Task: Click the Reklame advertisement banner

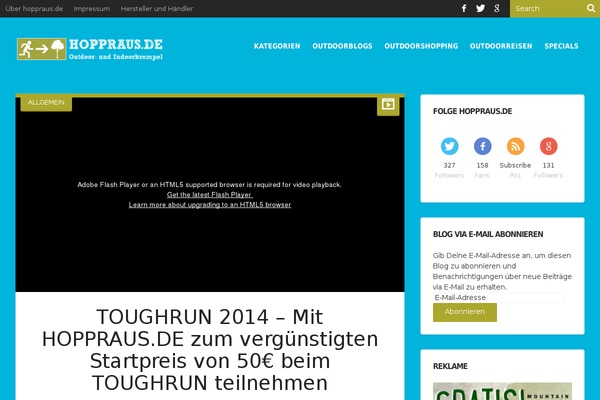Action: coord(502,391)
